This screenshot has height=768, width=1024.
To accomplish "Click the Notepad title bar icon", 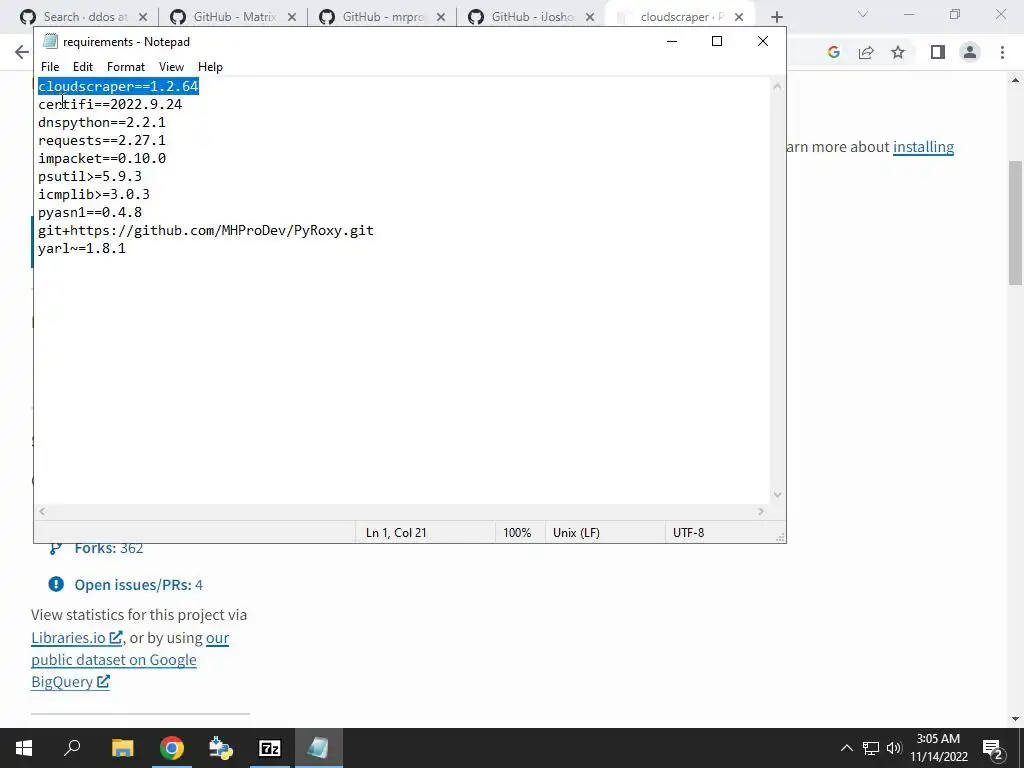I will 50,41.
